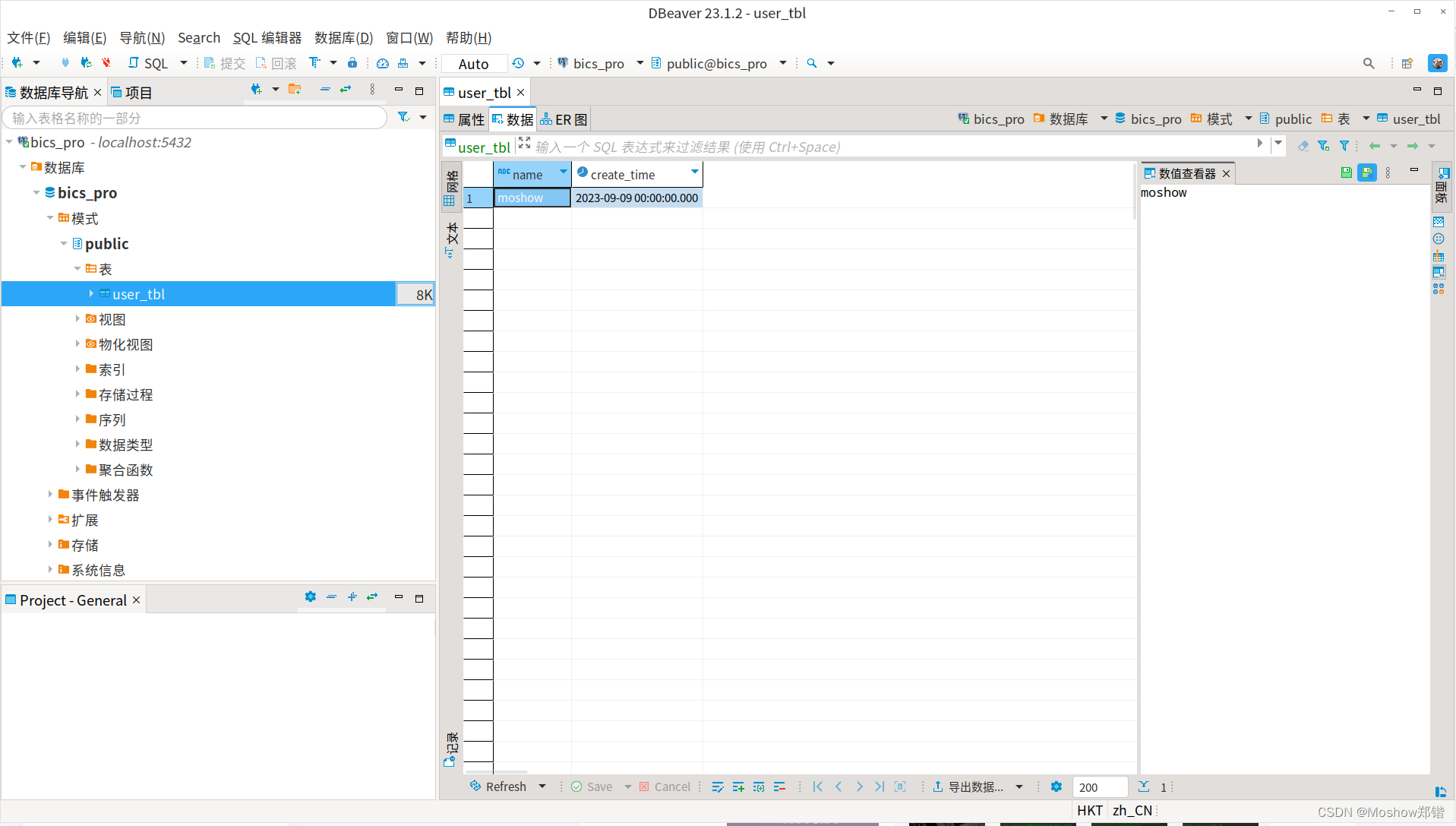Go to the first results page

818,787
